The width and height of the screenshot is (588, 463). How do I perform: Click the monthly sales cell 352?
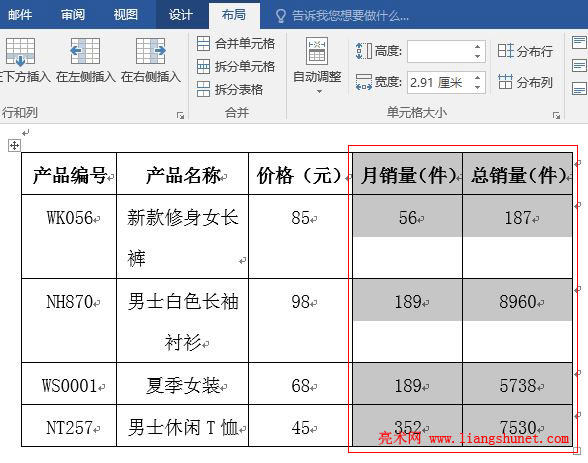coord(408,427)
